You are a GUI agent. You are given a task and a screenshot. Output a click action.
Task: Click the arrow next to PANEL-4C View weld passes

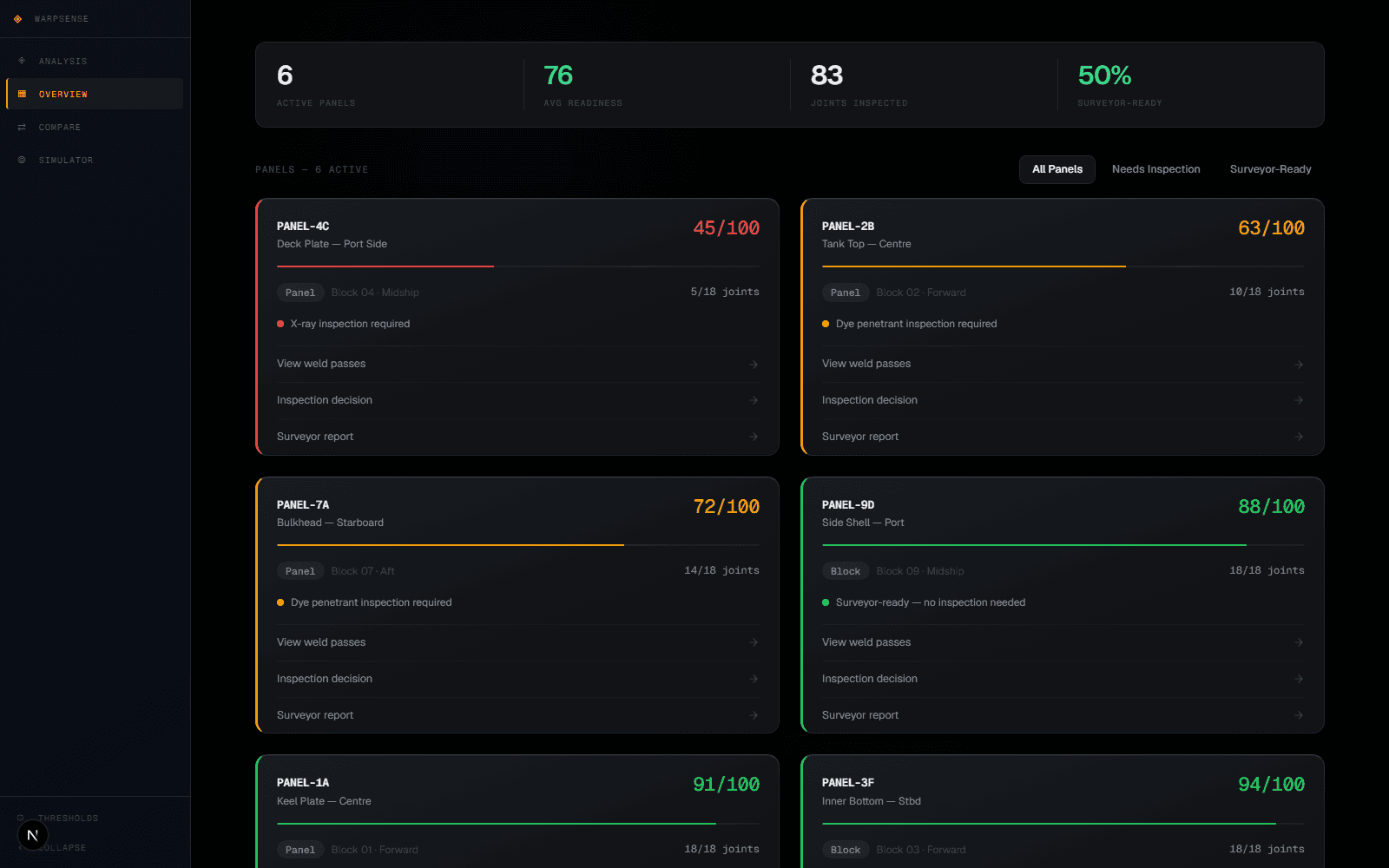pyautogui.click(x=754, y=365)
